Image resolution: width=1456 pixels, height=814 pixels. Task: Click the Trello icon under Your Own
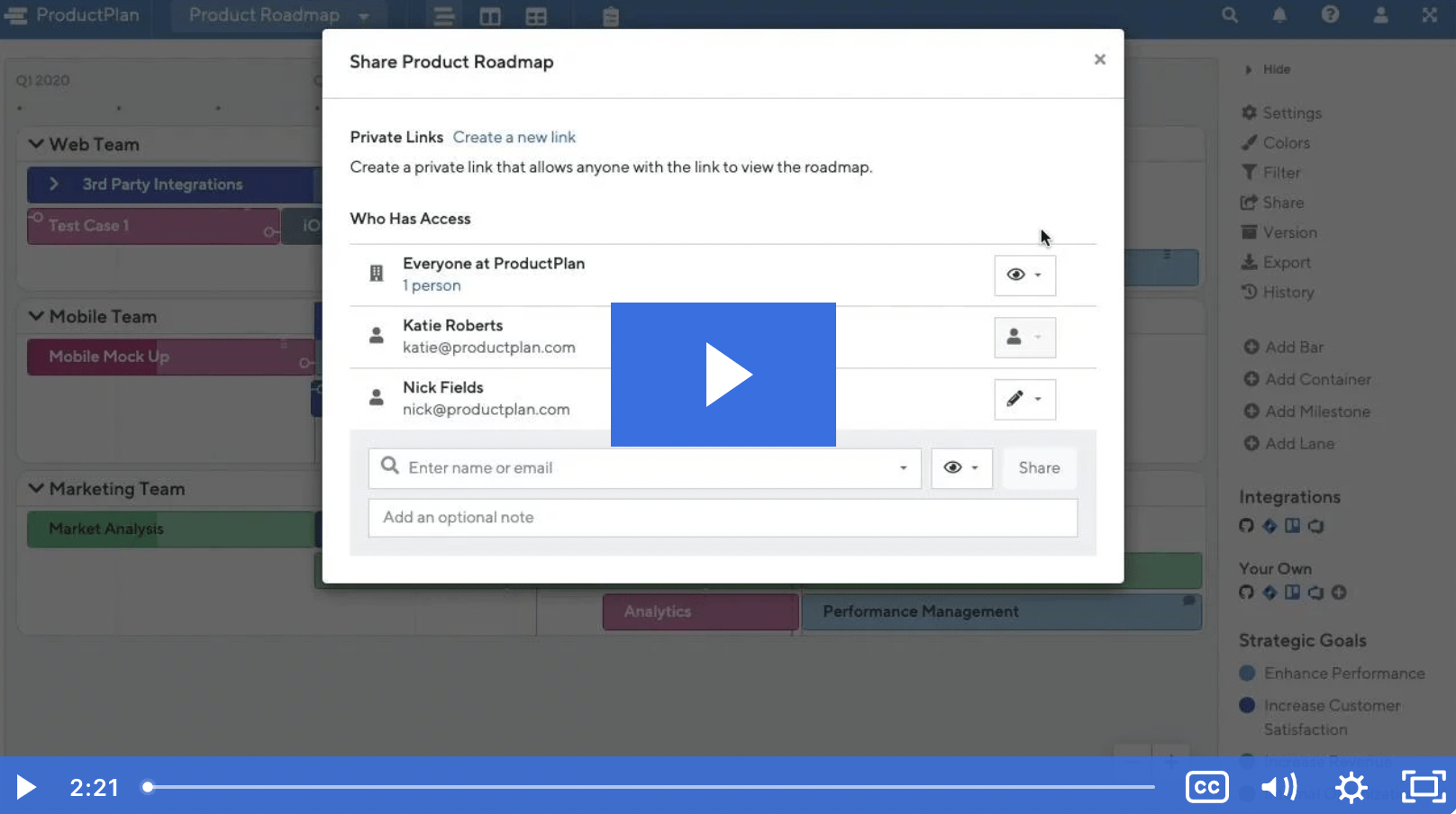point(1292,592)
